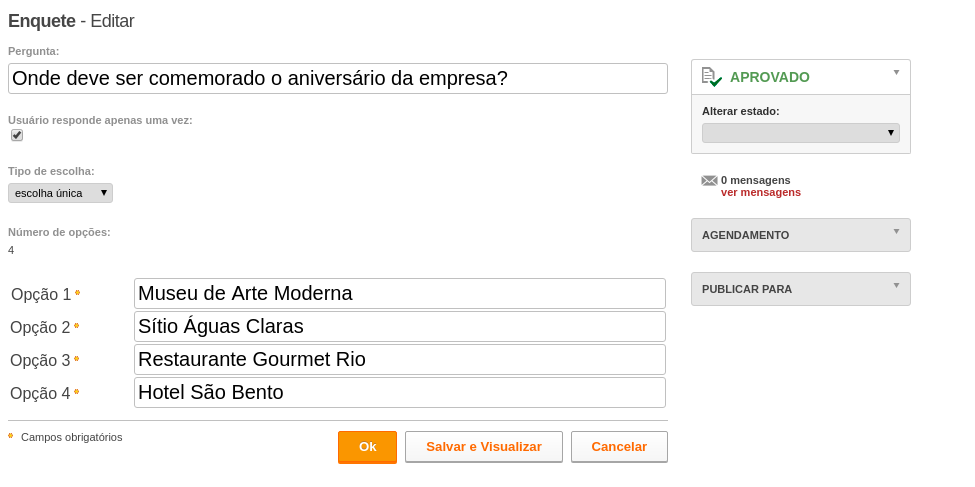
Task: Click the Opção 2 field 'Sítio Águas Claras'
Action: pos(400,327)
